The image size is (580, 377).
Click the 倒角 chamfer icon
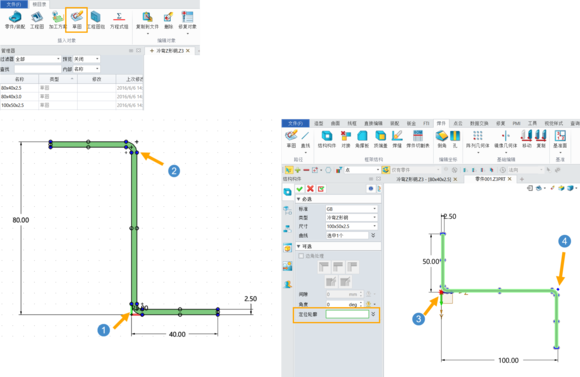click(x=441, y=136)
